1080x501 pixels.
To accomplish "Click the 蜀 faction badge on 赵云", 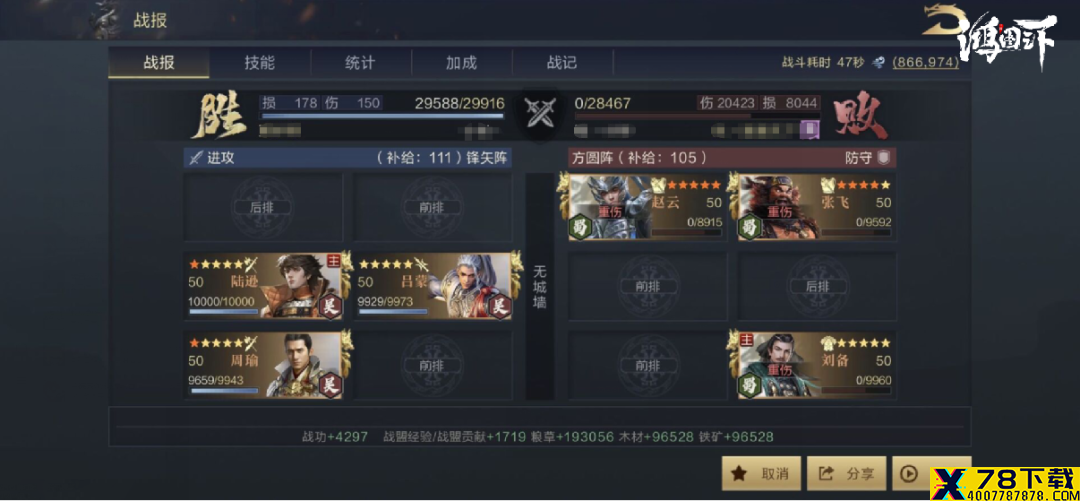I will (x=577, y=226).
